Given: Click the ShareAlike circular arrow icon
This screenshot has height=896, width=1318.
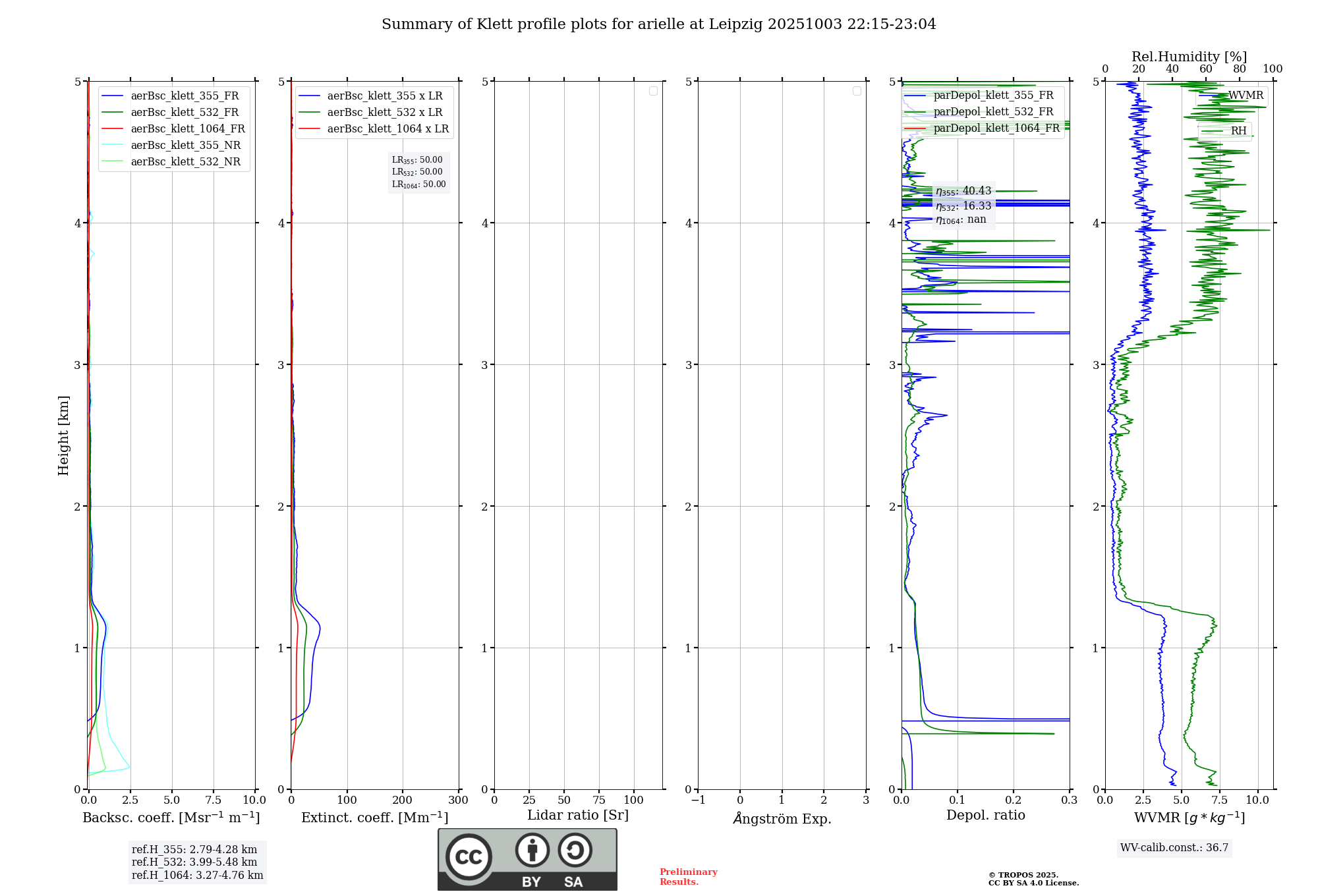Looking at the screenshot, I should pyautogui.click(x=575, y=850).
